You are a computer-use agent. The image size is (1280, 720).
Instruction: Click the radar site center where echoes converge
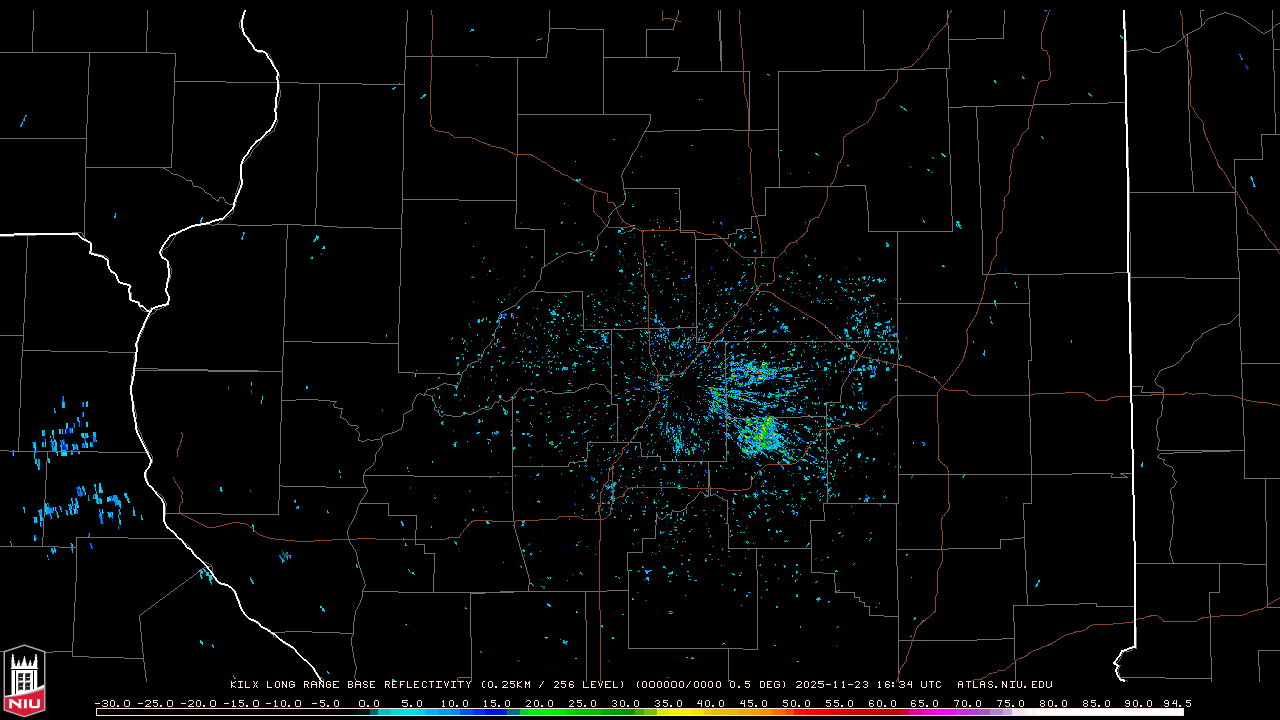(x=663, y=383)
